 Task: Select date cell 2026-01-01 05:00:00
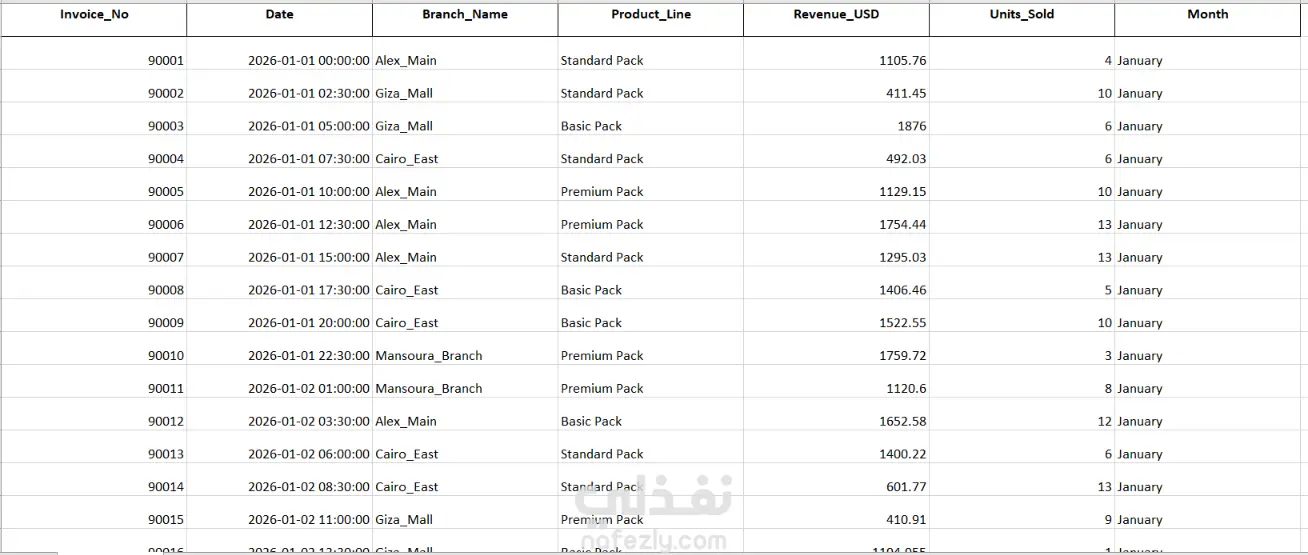(280, 126)
